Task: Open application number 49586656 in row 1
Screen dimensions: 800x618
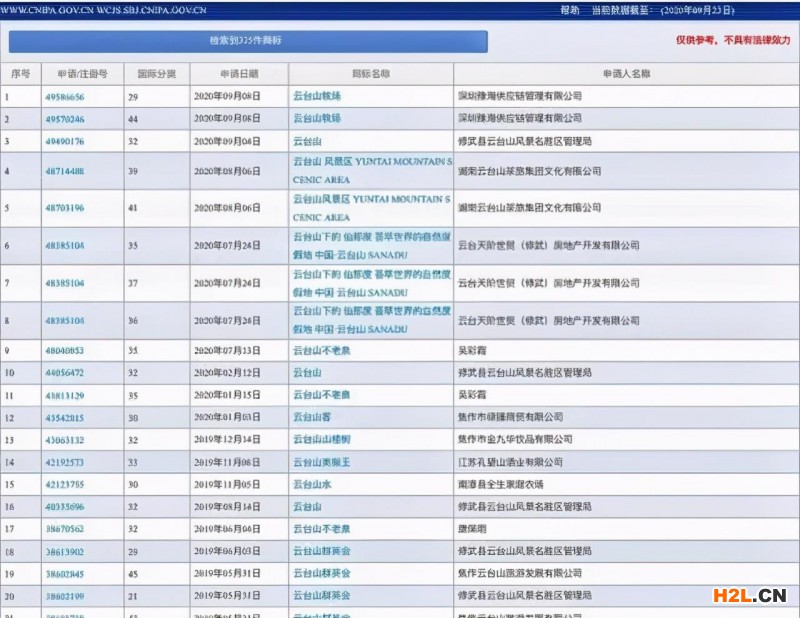Action: point(65,96)
